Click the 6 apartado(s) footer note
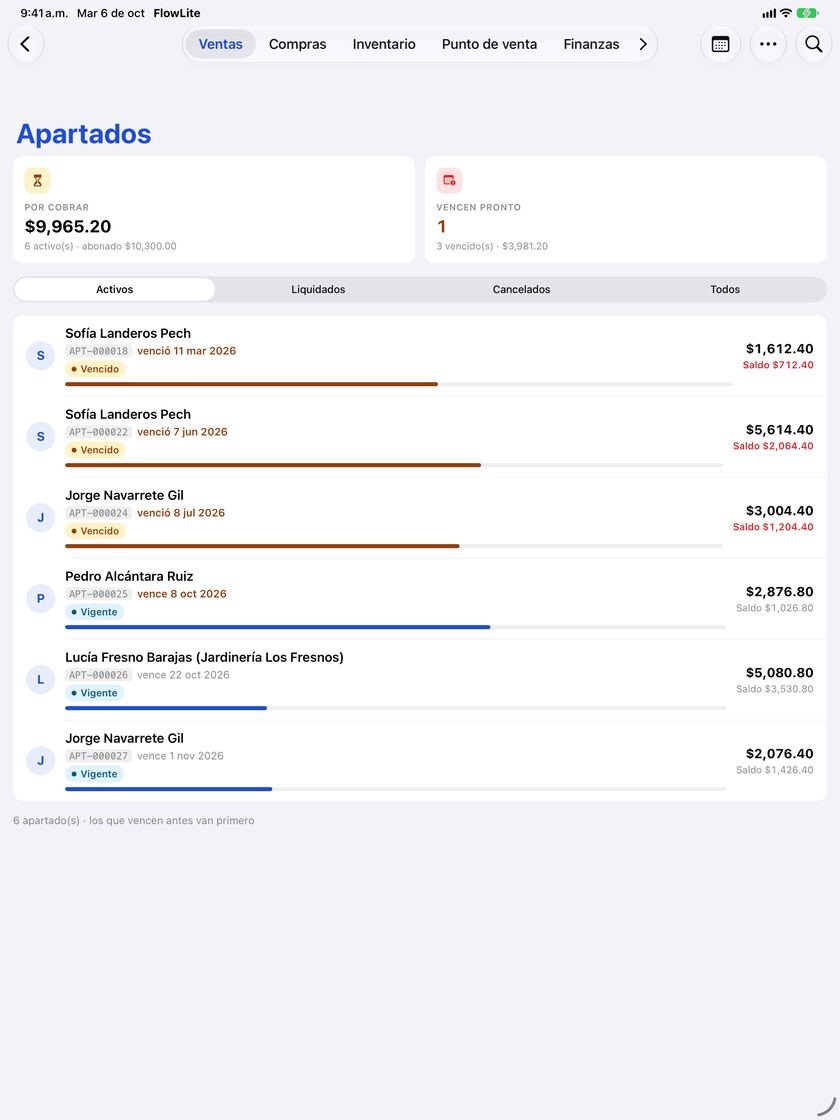840x1120 pixels. click(134, 821)
